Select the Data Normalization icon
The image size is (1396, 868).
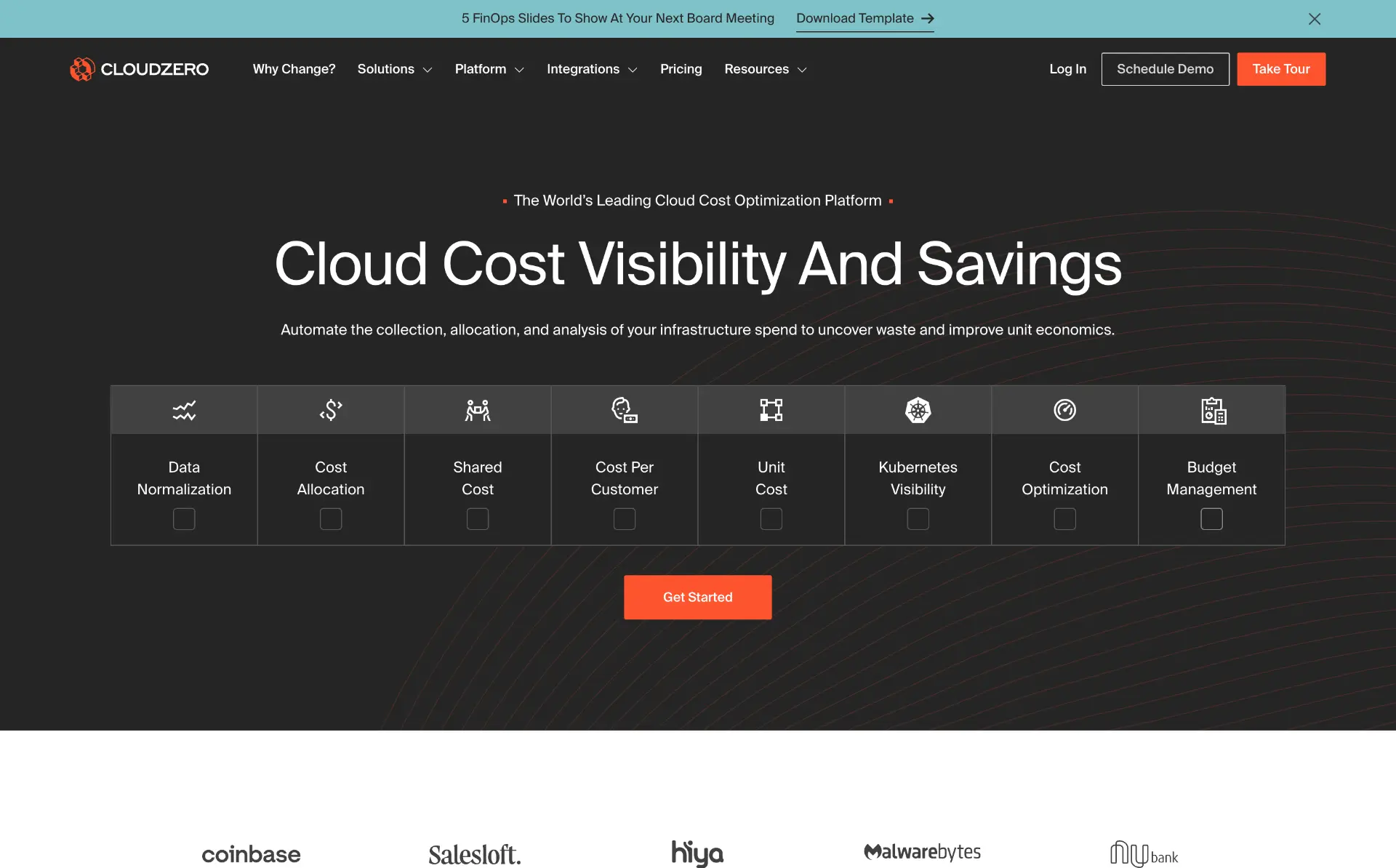click(x=183, y=409)
